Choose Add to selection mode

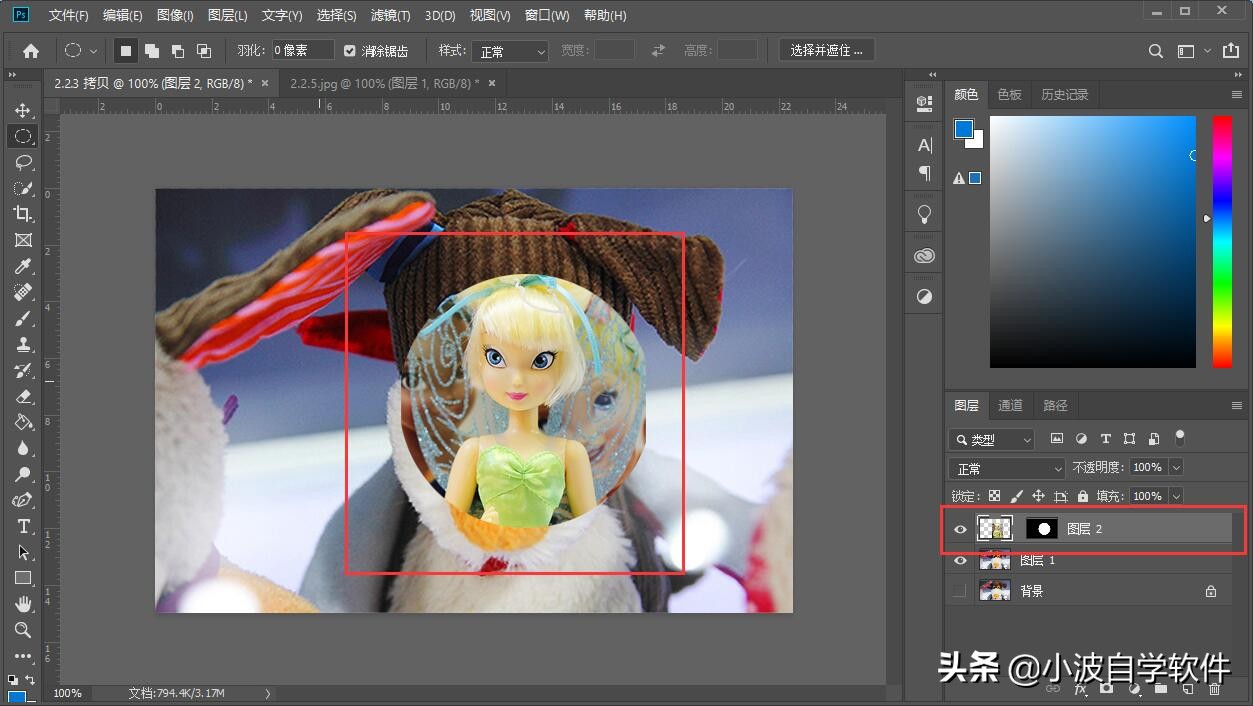(x=152, y=51)
